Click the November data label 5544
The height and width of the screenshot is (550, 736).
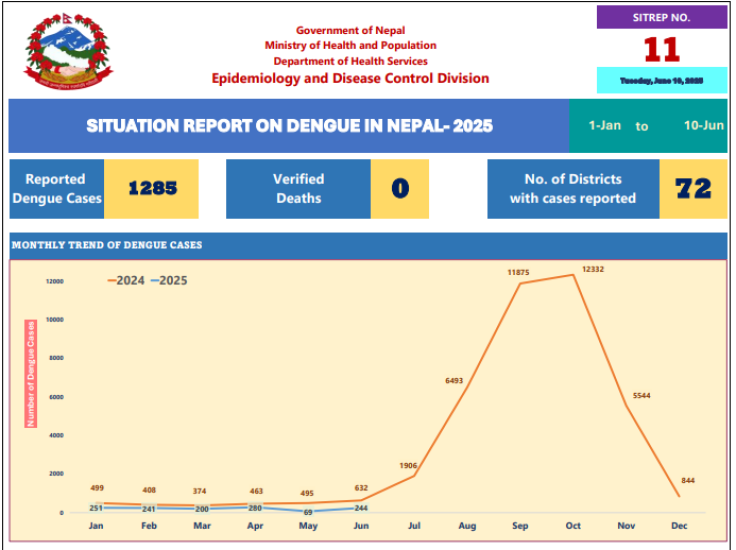coord(642,396)
